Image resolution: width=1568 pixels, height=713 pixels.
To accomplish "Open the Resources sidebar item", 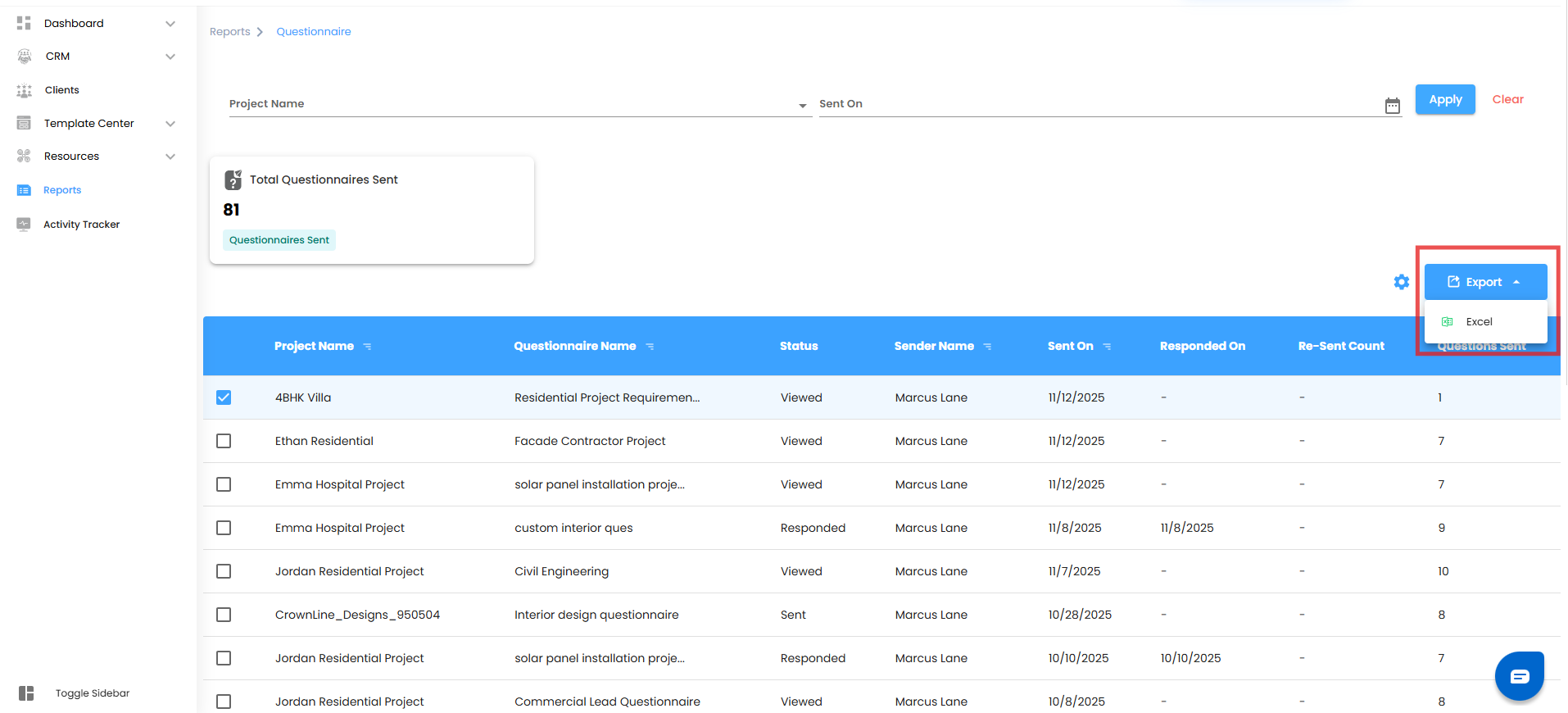I will pyautogui.click(x=71, y=156).
